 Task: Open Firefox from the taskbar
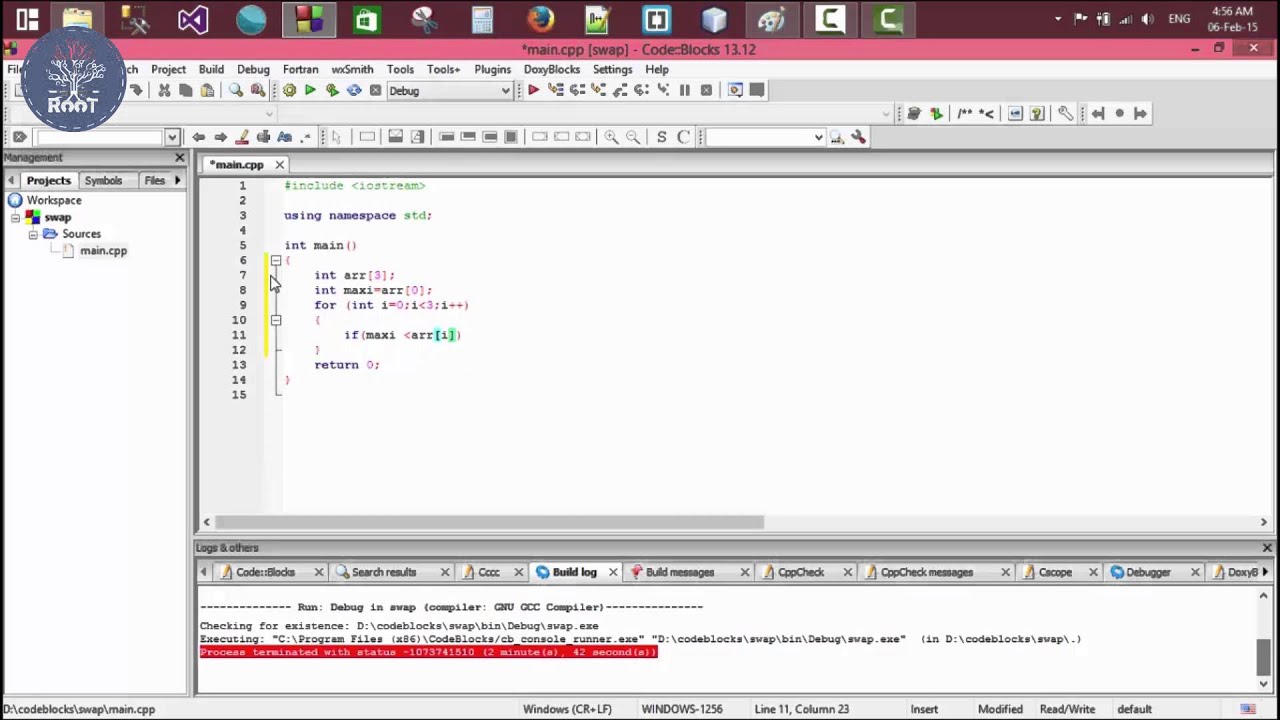pyautogui.click(x=540, y=18)
